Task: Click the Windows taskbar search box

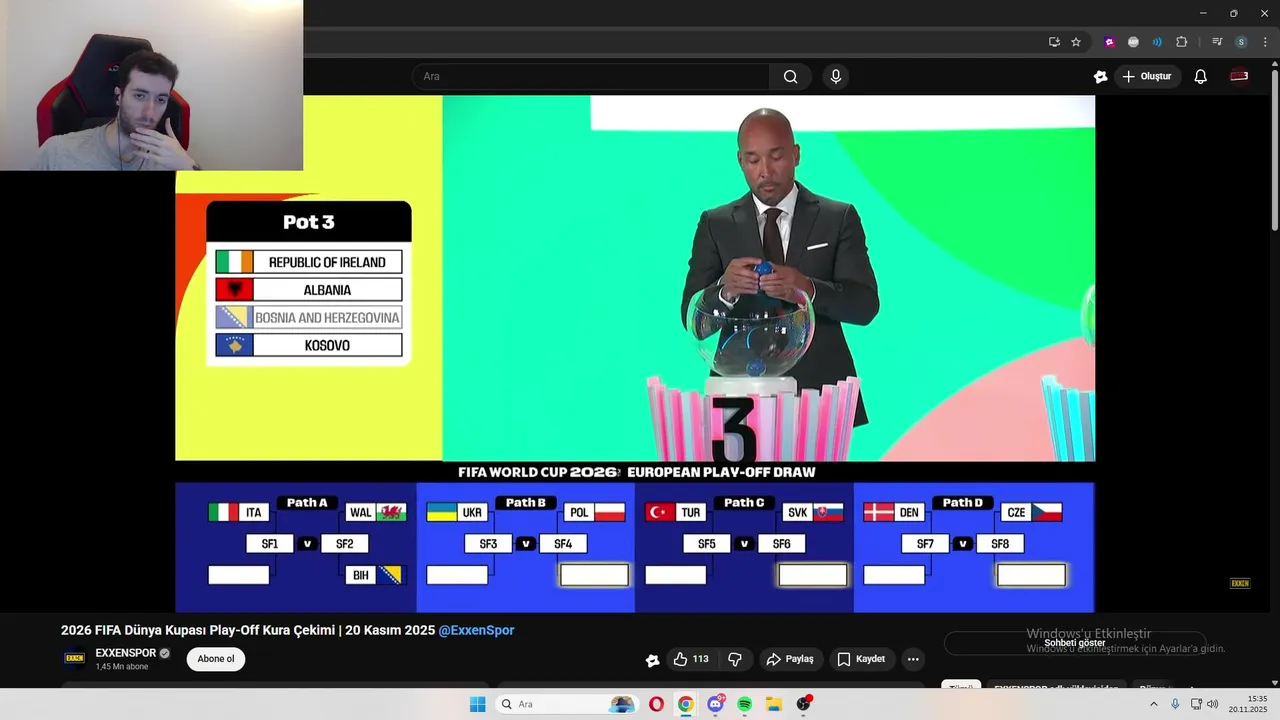Action: (567, 704)
